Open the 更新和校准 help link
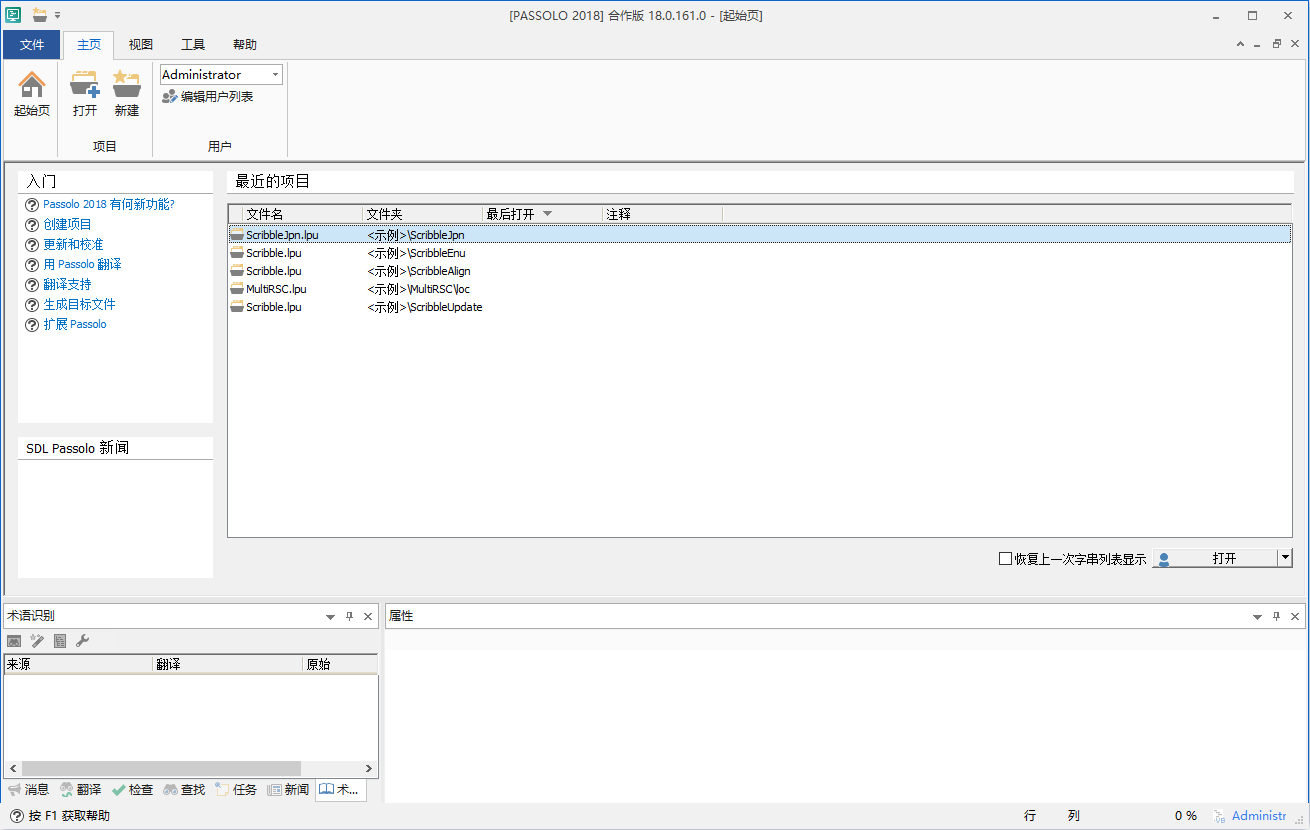Viewport: 1310px width, 830px height. tap(73, 244)
